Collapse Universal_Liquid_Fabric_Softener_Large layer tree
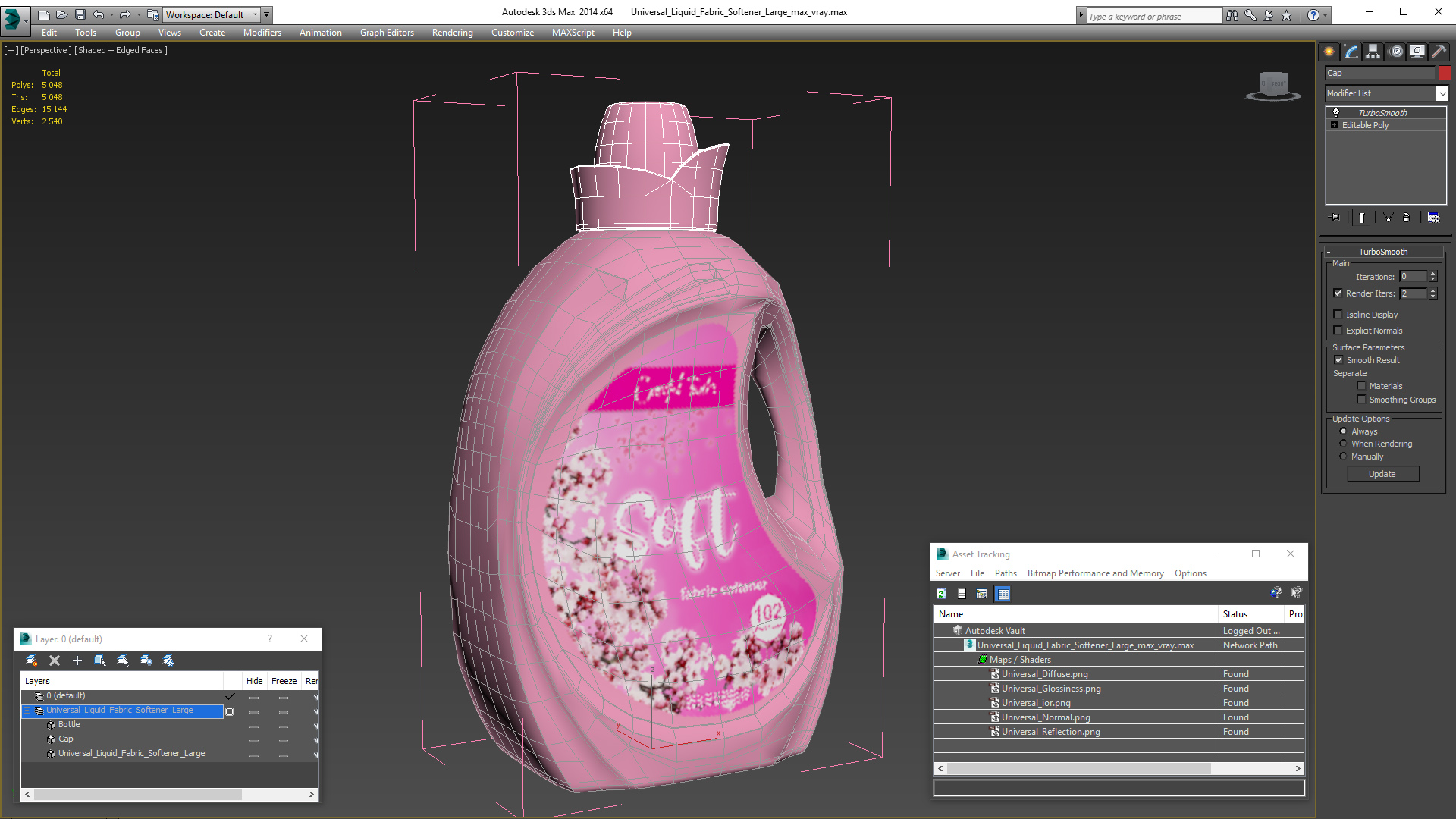This screenshot has height=819, width=1456. (27, 711)
